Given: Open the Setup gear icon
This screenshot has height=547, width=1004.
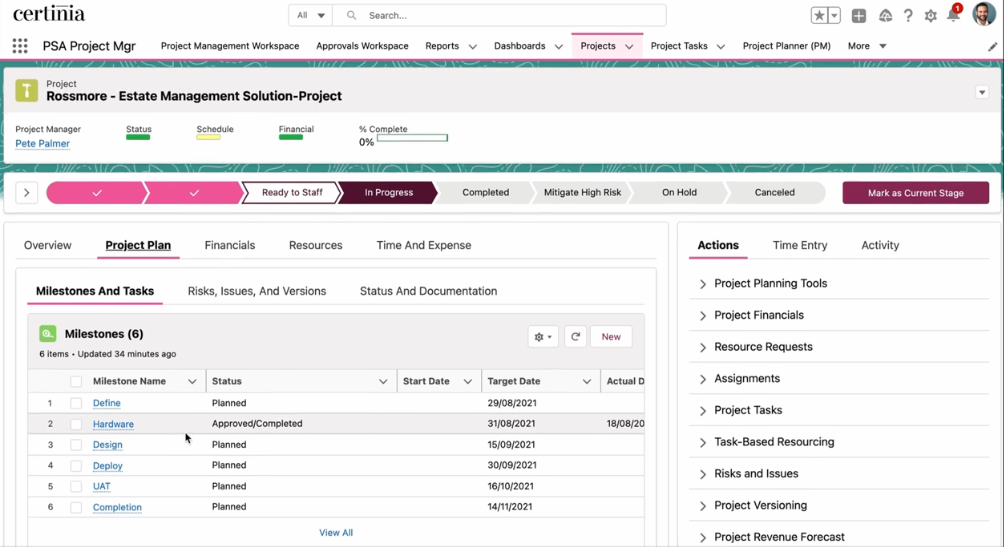Looking at the screenshot, I should [930, 16].
